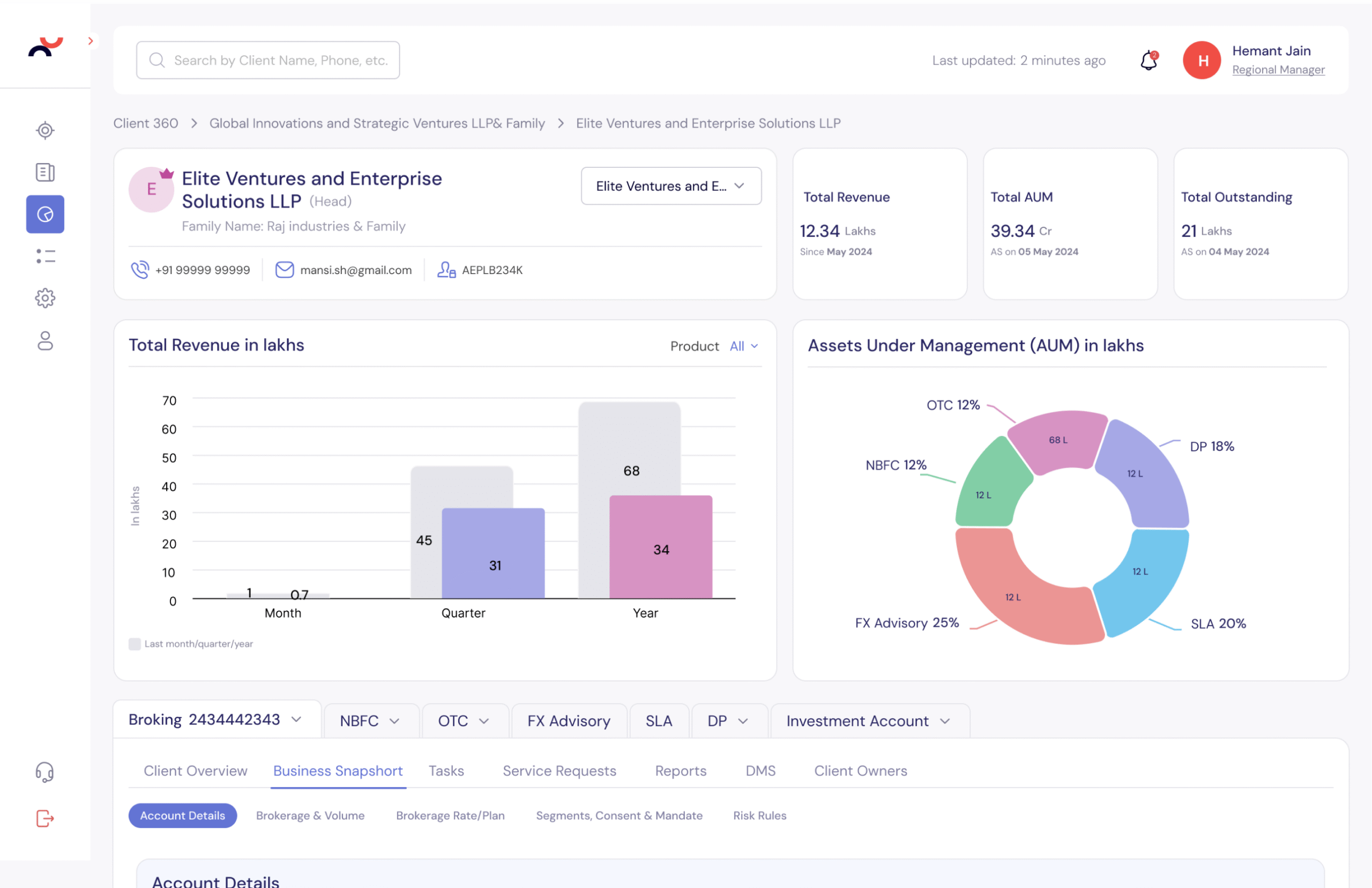Open the task list sidebar icon

pyautogui.click(x=45, y=256)
